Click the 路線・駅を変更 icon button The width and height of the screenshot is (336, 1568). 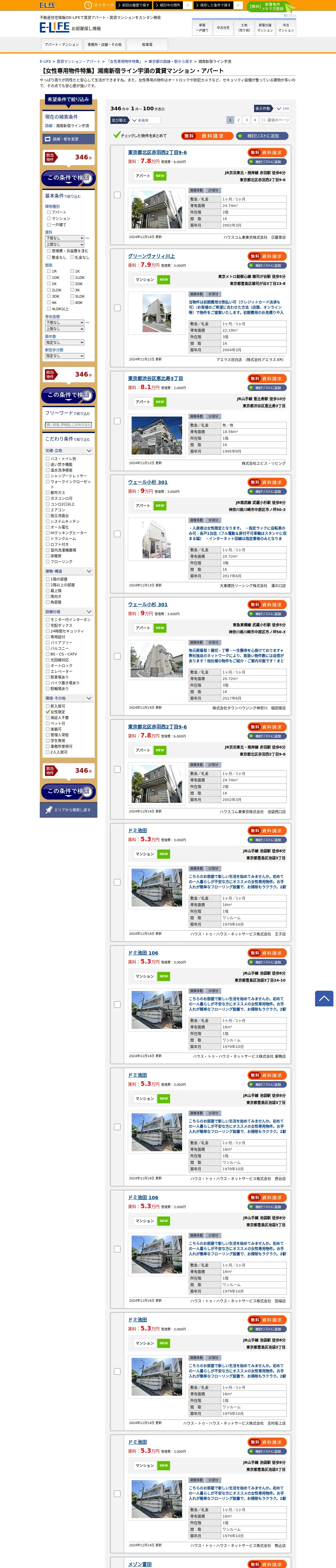coord(68,139)
